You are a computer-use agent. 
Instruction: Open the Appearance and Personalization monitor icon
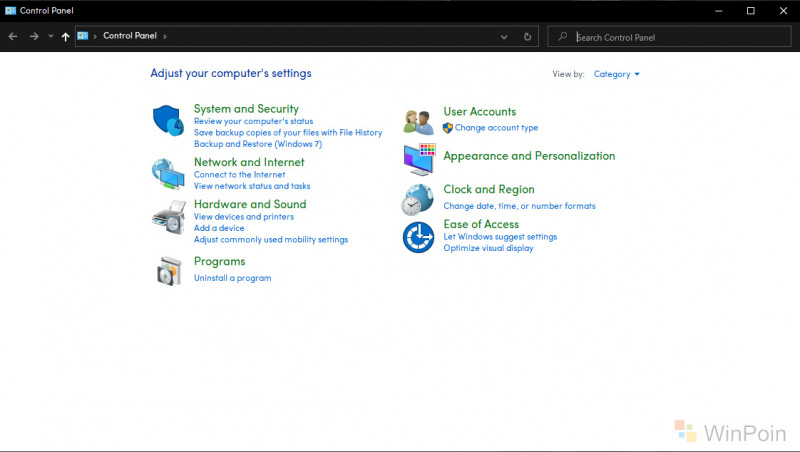point(419,159)
